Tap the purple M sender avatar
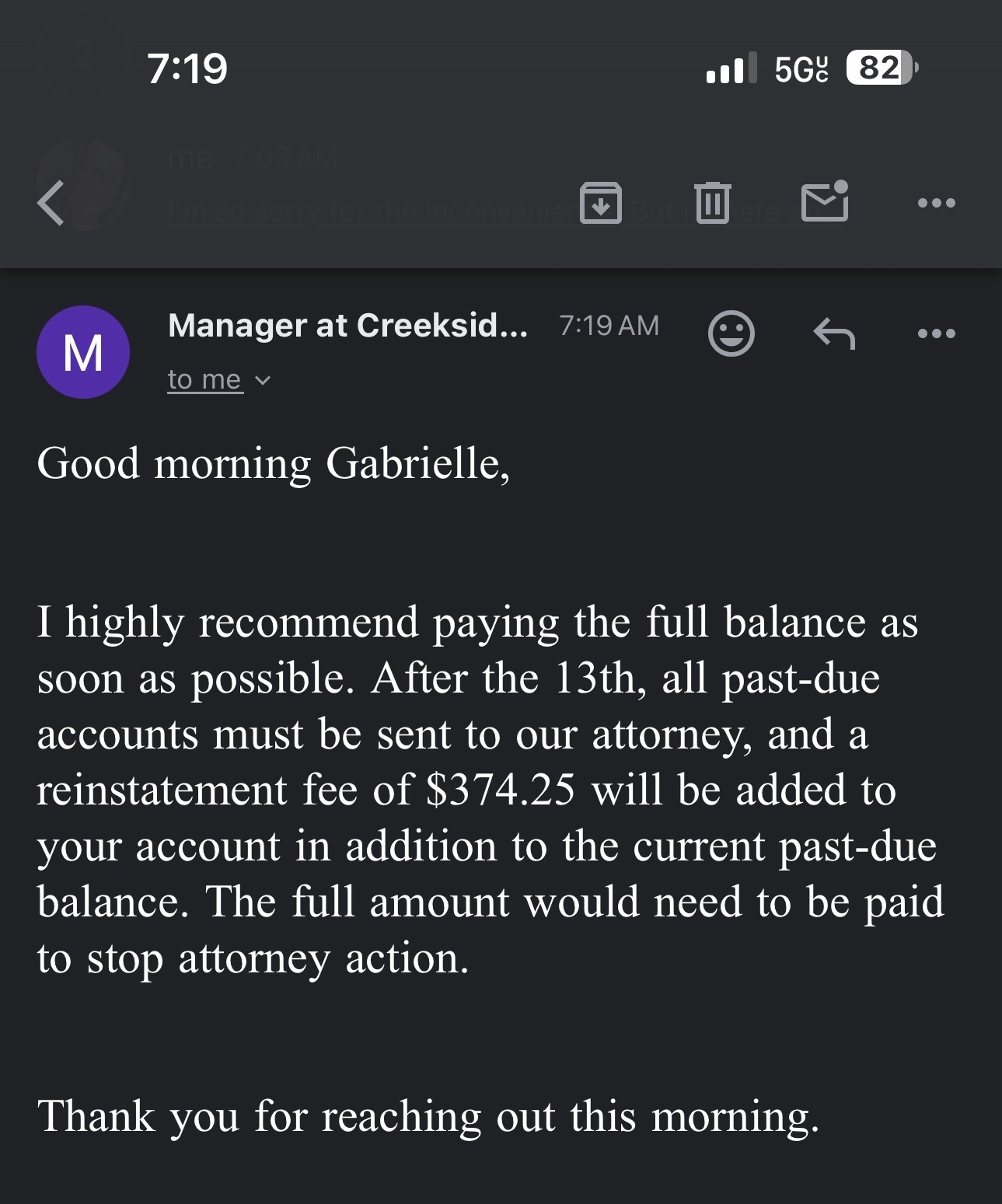Image resolution: width=1002 pixels, height=1204 pixels. (83, 352)
